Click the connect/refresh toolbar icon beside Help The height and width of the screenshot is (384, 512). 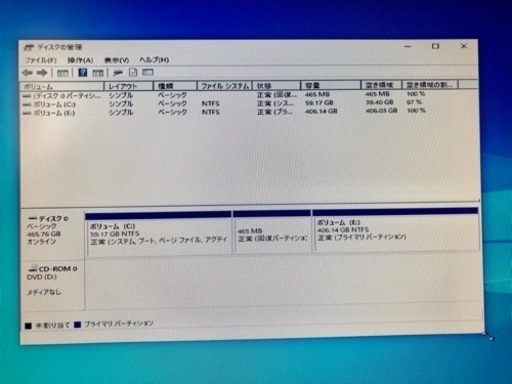tap(118, 72)
